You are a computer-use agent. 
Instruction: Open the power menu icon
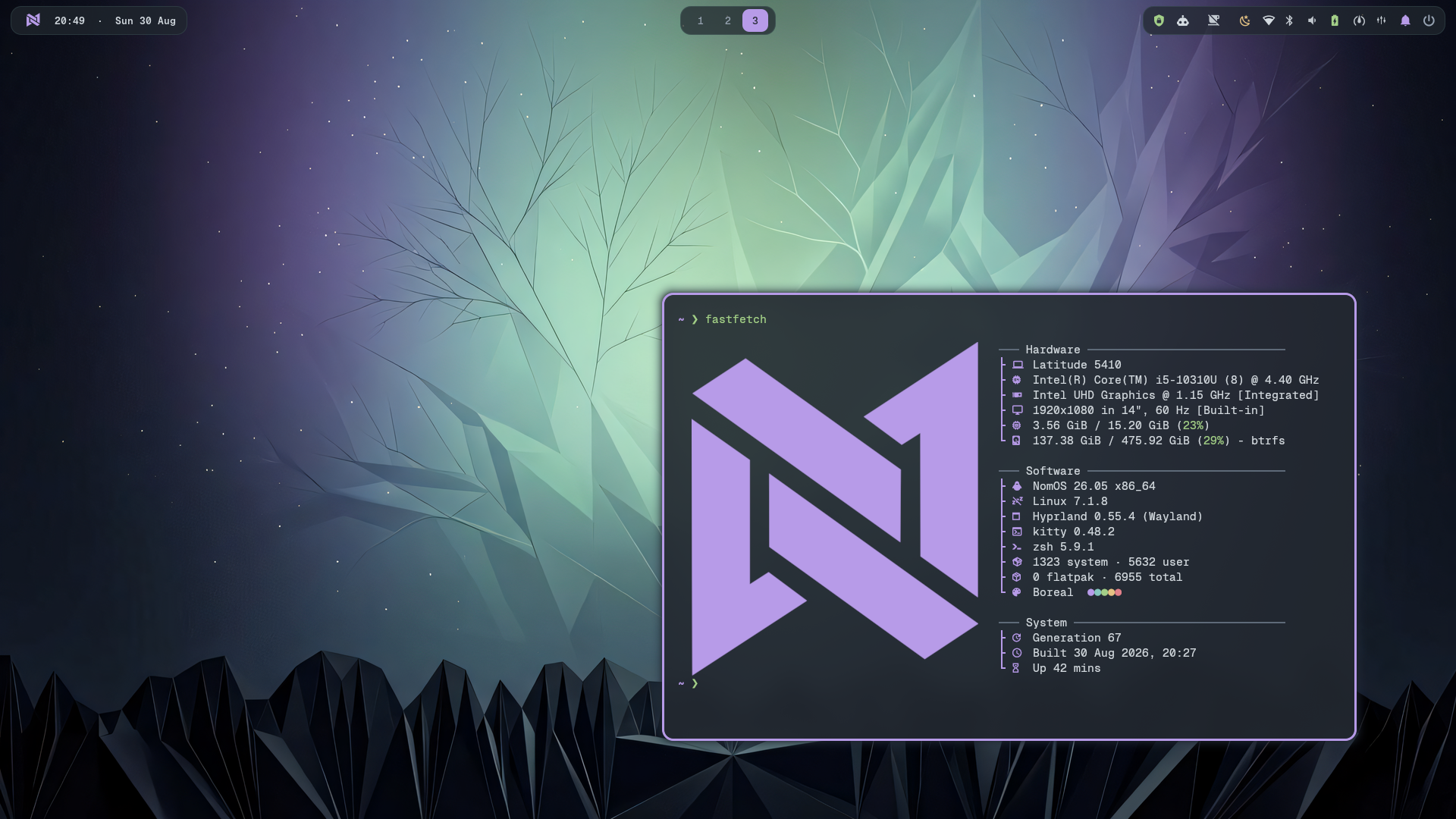pyautogui.click(x=1429, y=20)
